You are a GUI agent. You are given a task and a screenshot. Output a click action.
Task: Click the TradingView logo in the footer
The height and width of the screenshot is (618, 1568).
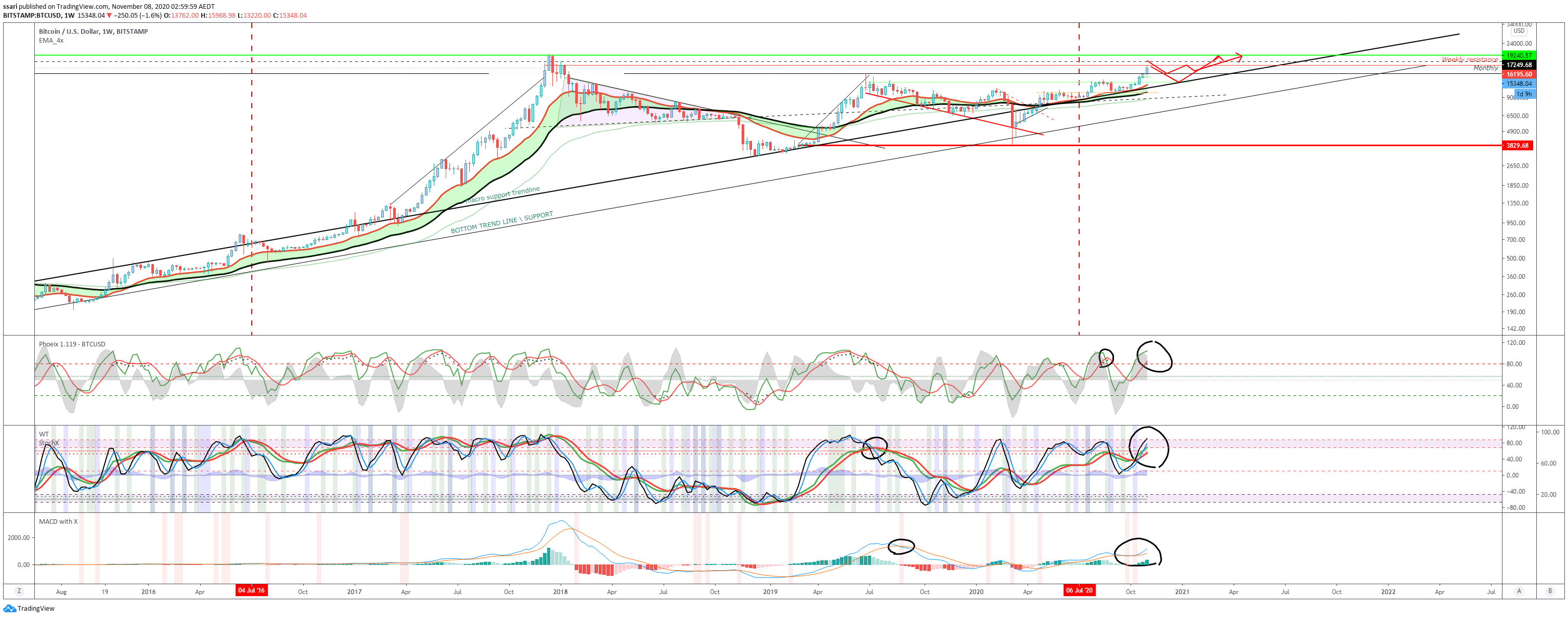coord(29,608)
